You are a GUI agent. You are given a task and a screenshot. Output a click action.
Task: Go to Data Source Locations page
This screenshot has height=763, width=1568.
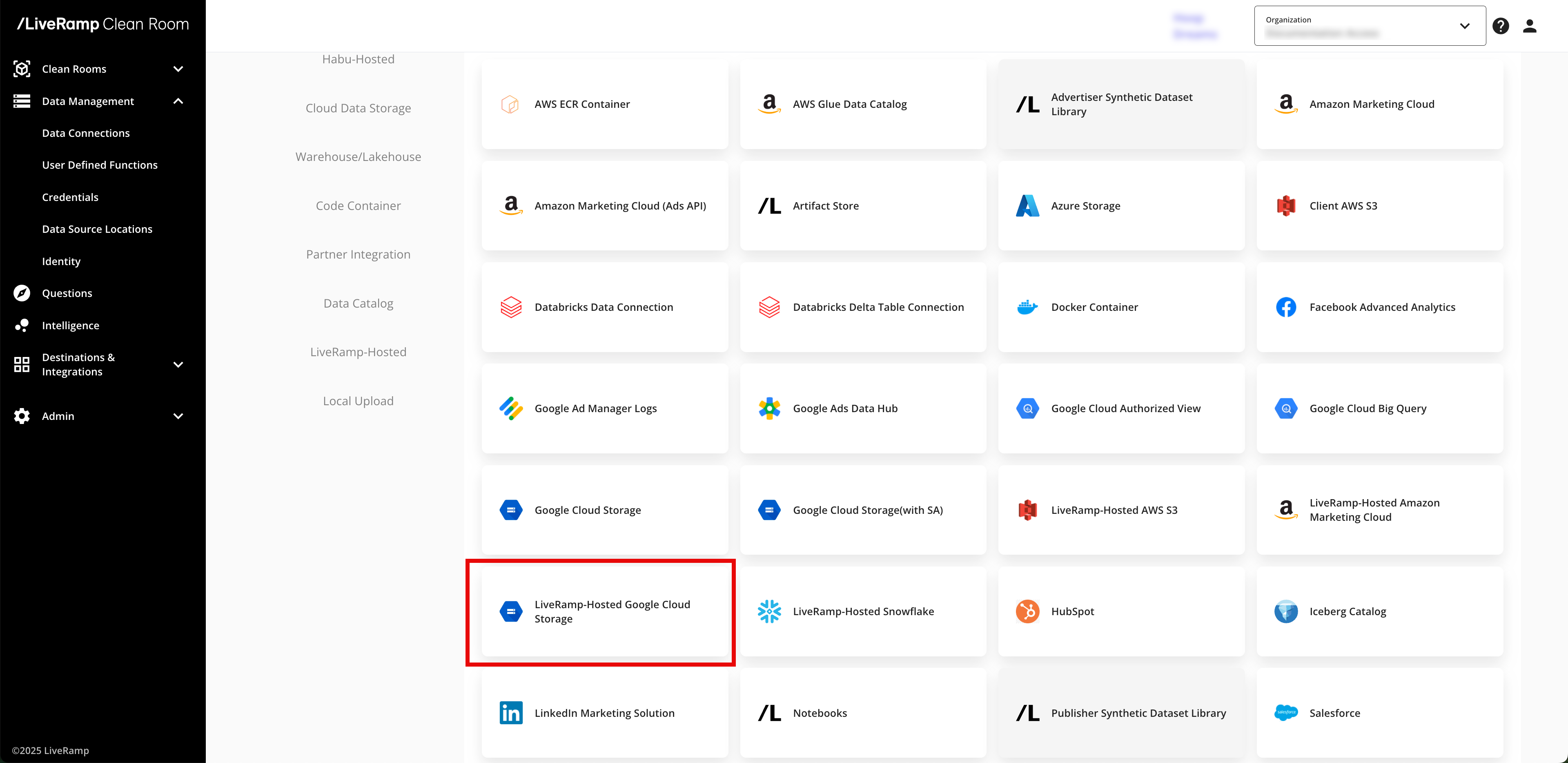pyautogui.click(x=98, y=229)
